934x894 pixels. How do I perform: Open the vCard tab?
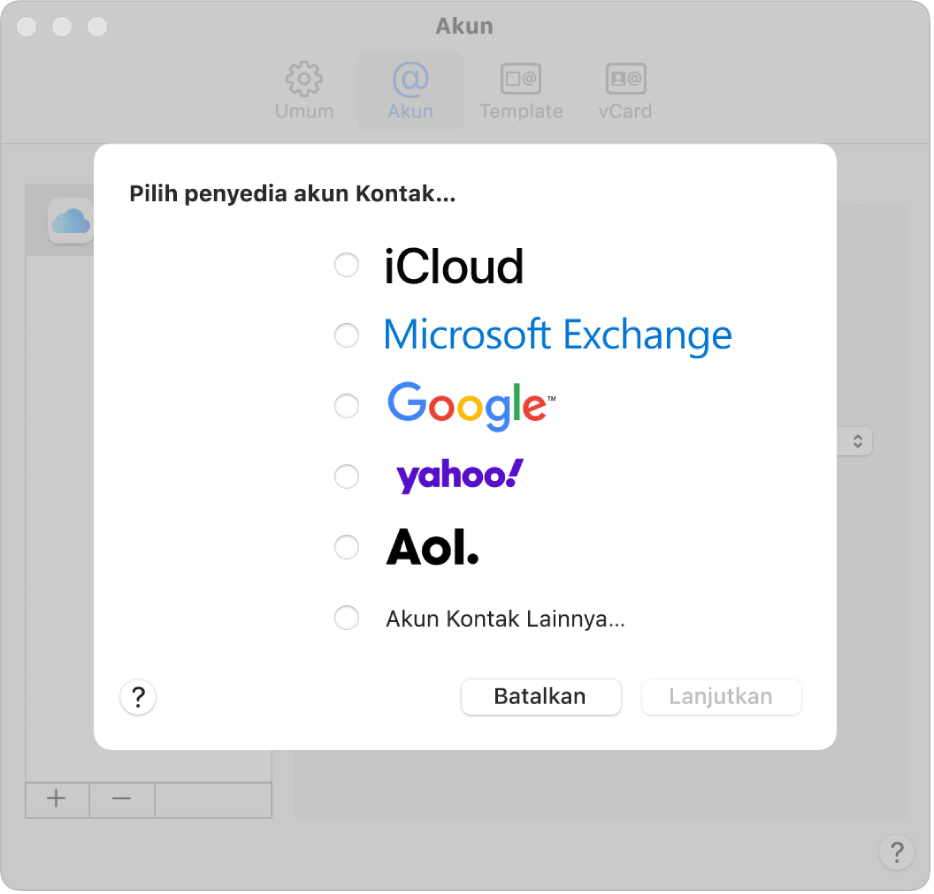click(625, 91)
